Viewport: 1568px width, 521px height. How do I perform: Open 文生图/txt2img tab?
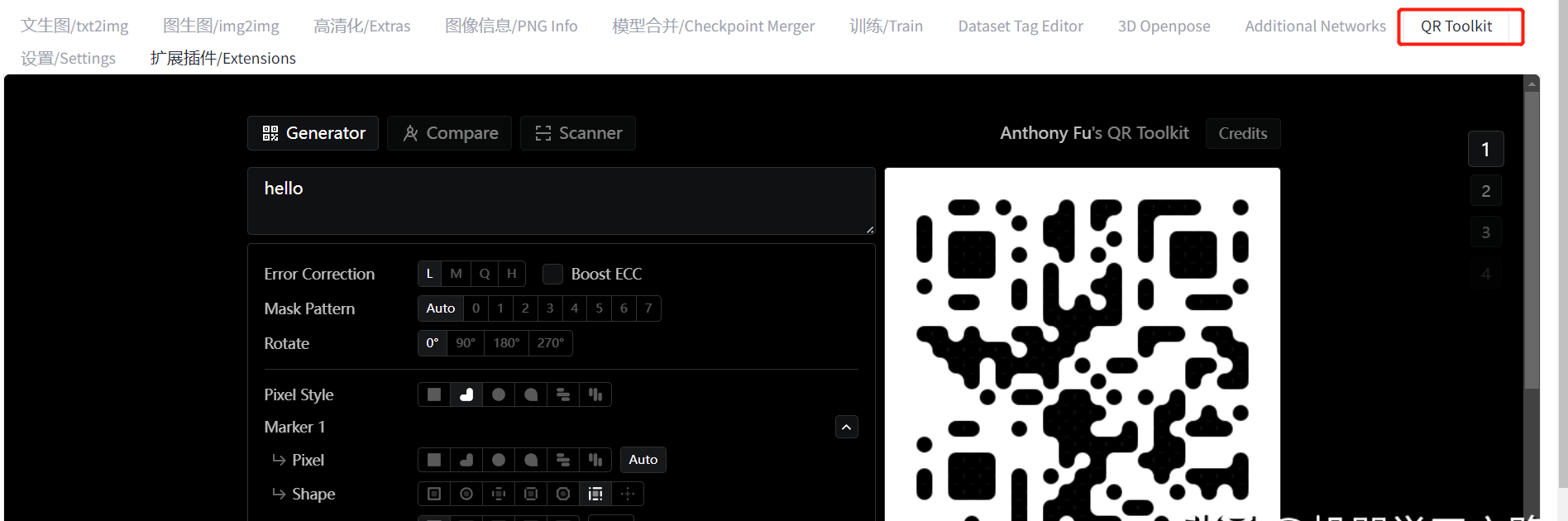(74, 26)
